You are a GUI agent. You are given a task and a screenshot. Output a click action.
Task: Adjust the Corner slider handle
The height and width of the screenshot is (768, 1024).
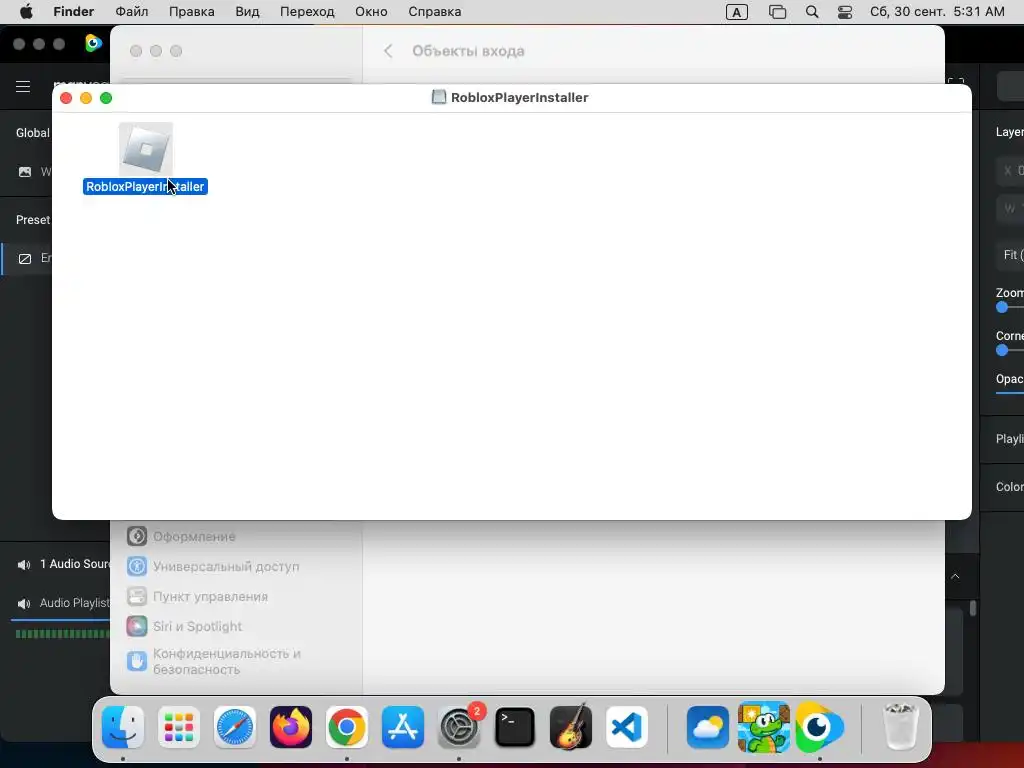point(1002,351)
